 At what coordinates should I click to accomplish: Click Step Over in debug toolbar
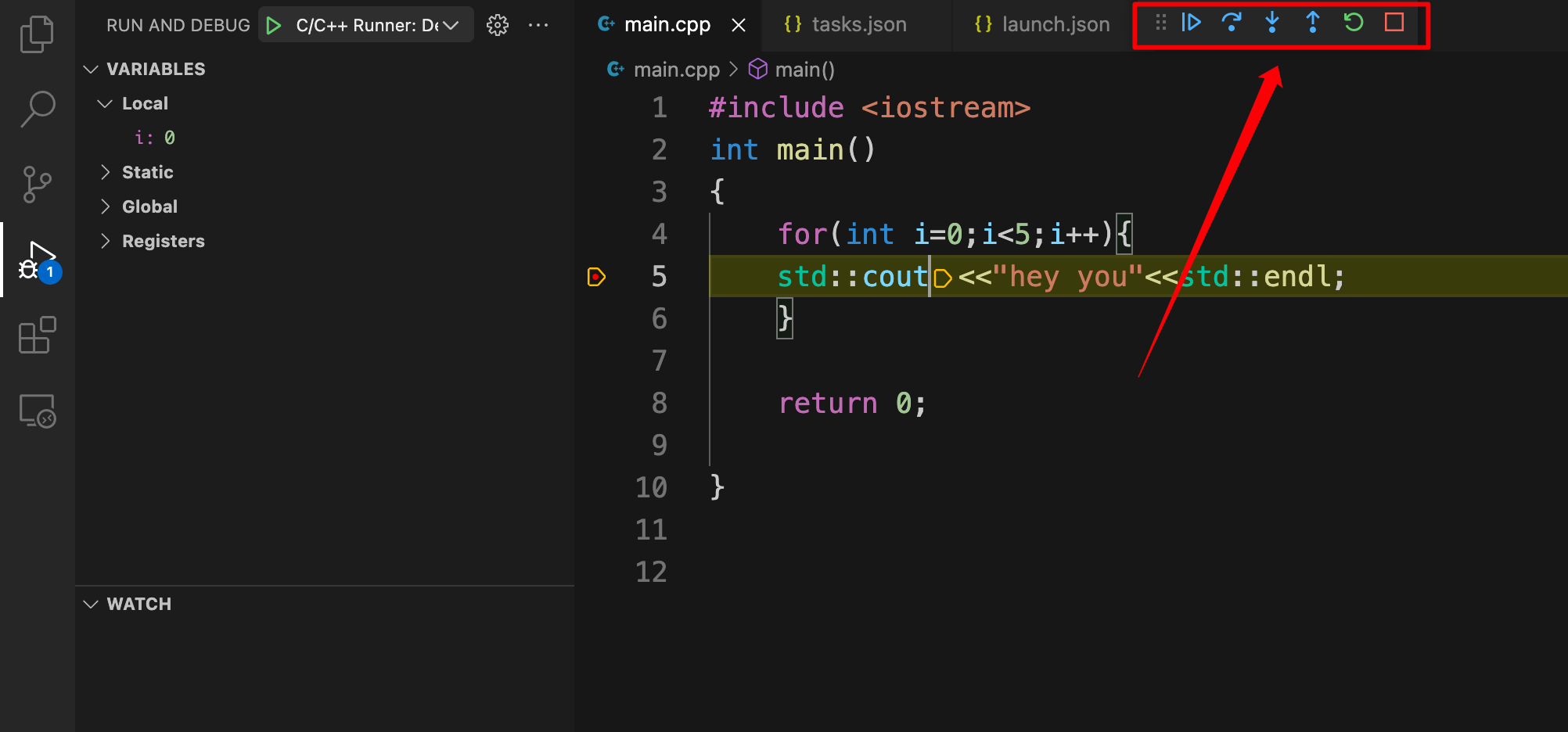click(1232, 23)
